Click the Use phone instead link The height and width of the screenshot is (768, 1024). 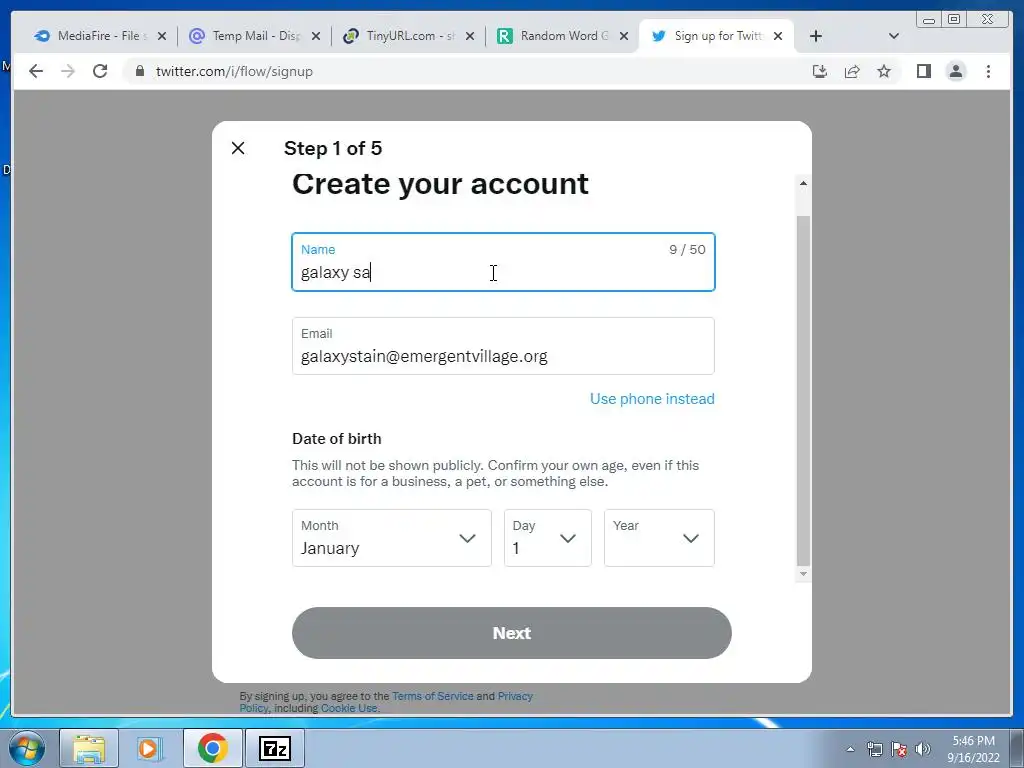652,399
